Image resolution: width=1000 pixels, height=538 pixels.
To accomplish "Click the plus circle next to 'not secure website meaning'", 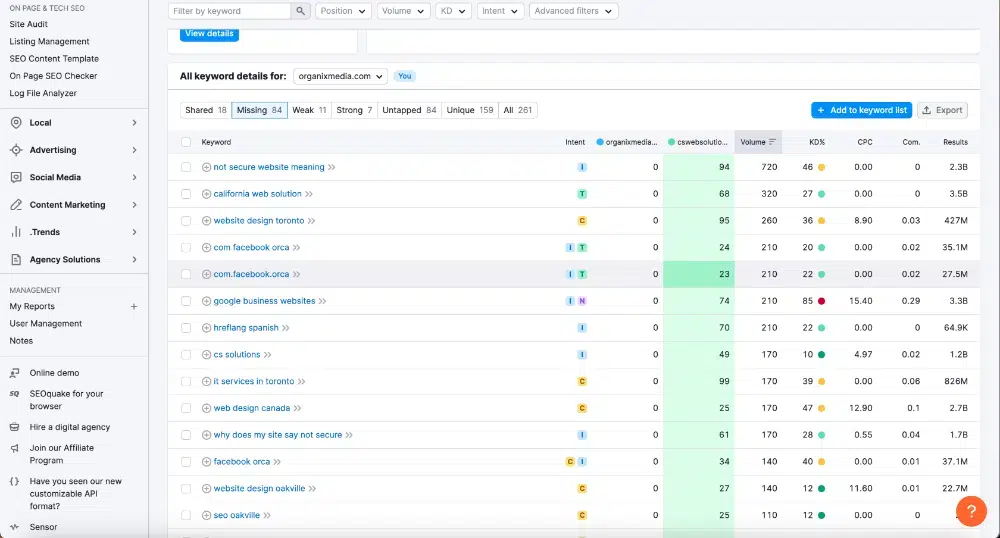I will pos(206,167).
